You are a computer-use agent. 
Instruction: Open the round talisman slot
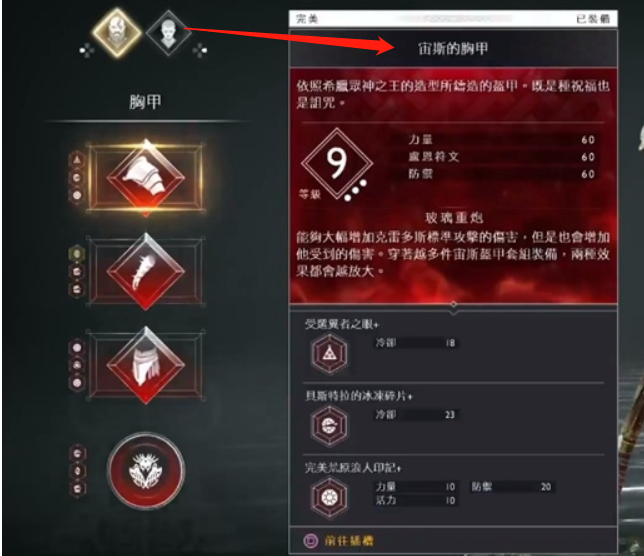pos(146,471)
